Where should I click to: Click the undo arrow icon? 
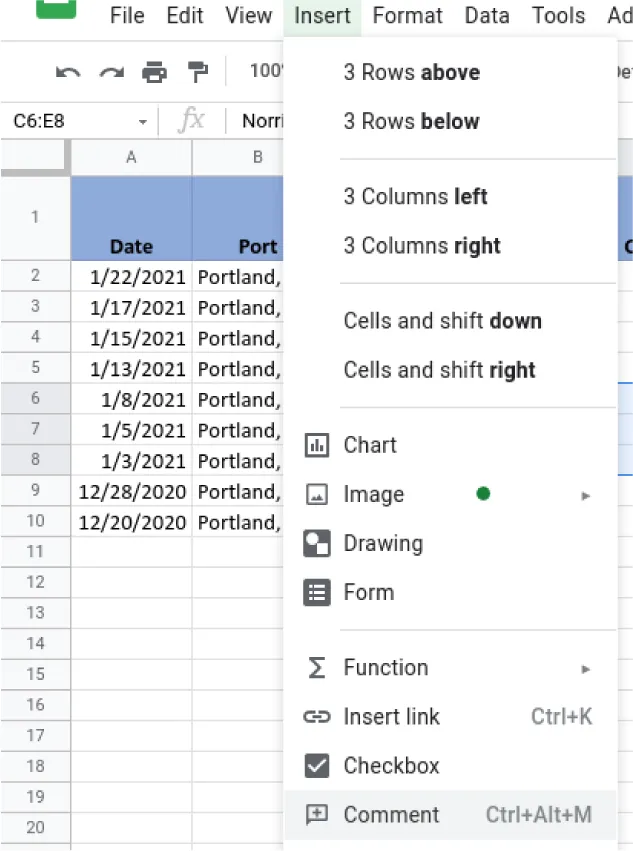[68, 72]
